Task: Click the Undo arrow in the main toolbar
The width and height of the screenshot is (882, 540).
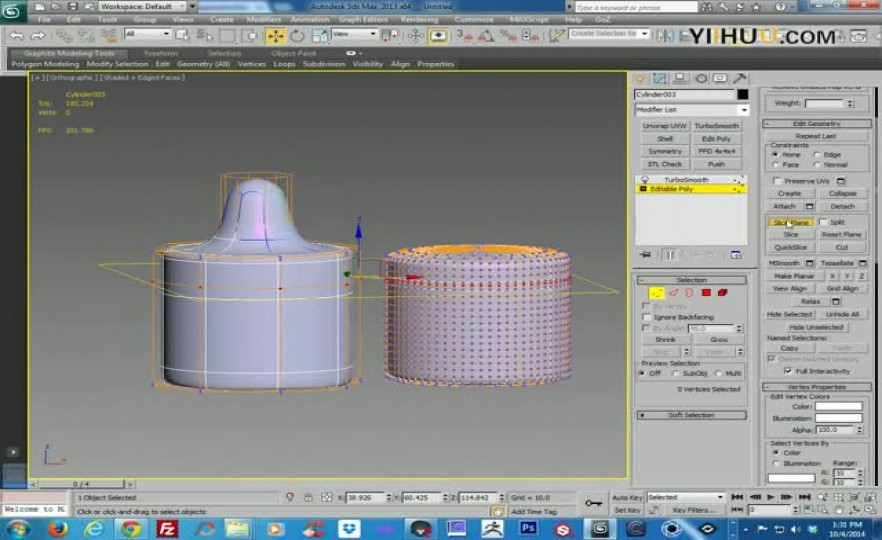Action: point(17,36)
